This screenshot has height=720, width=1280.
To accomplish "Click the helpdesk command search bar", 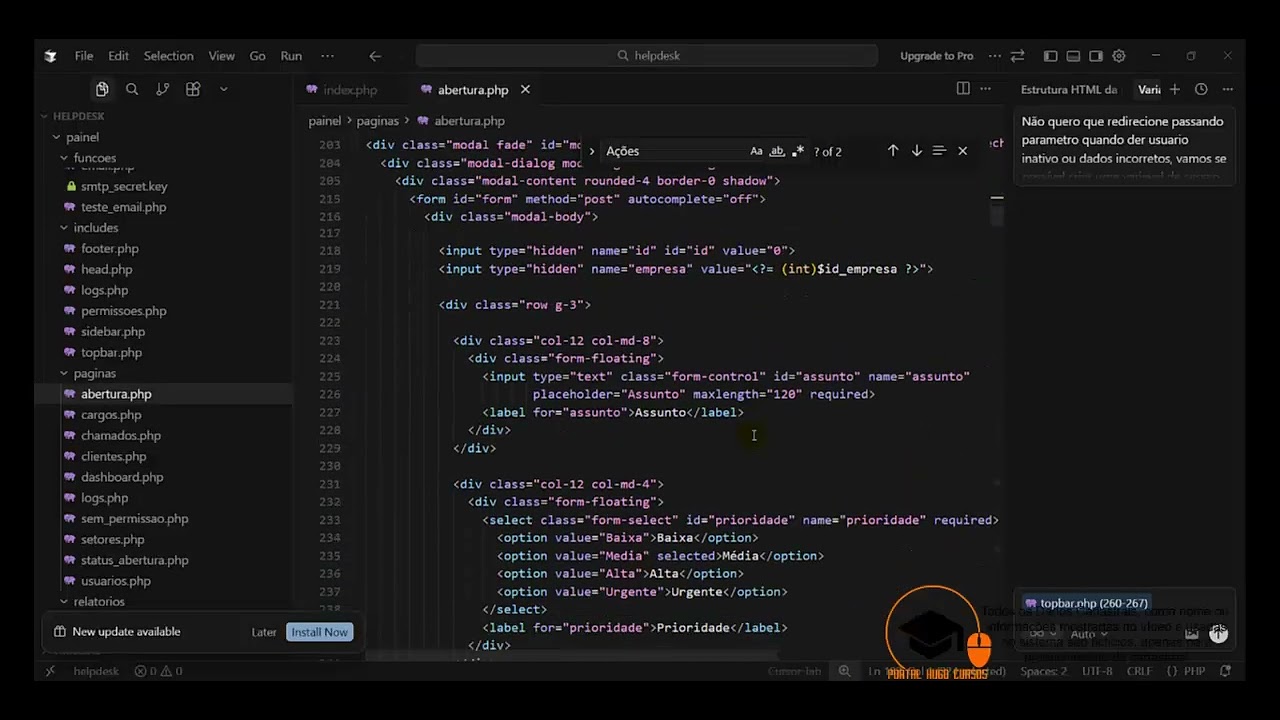I will tap(647, 56).
